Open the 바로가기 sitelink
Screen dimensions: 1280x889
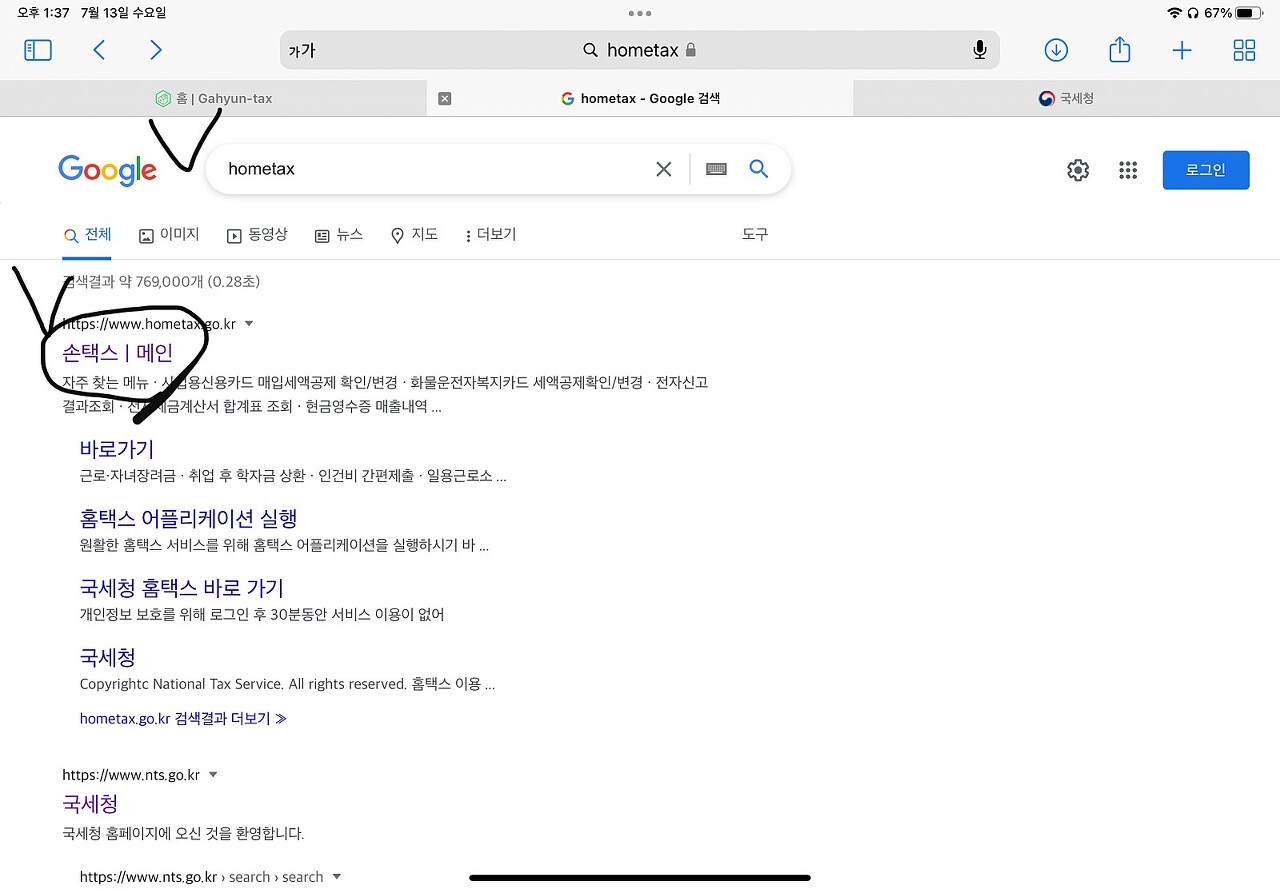(117, 449)
